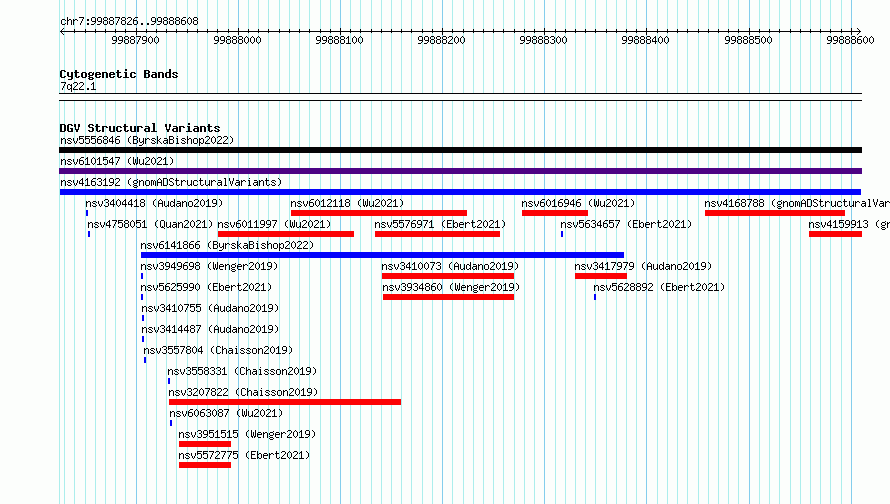Click the nsv5628892 (Ebert2021) label
The image size is (890, 504).
point(660,287)
